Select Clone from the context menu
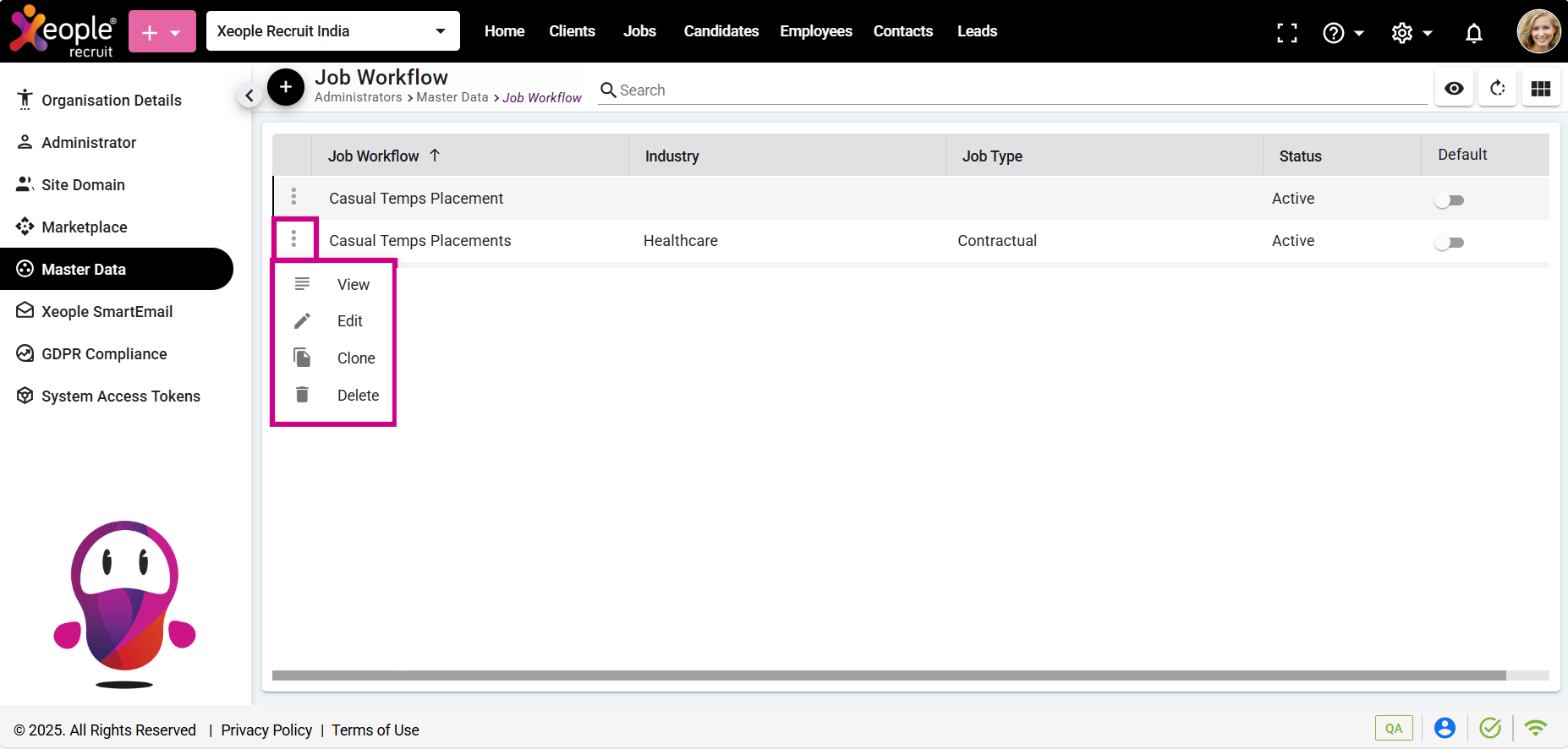 pyautogui.click(x=355, y=358)
